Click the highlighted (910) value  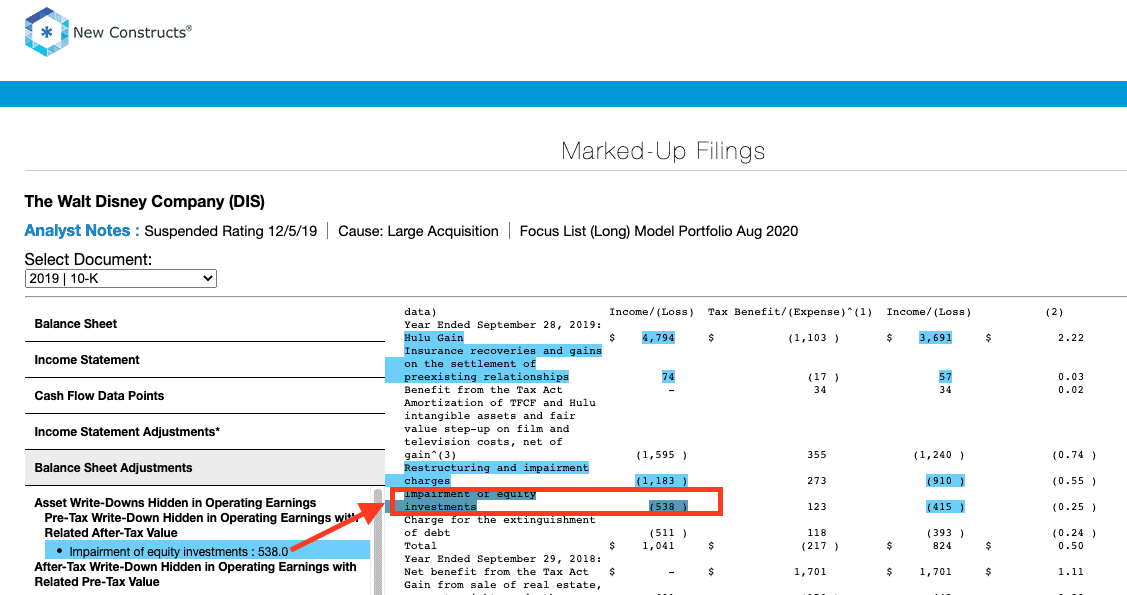[x=945, y=481]
